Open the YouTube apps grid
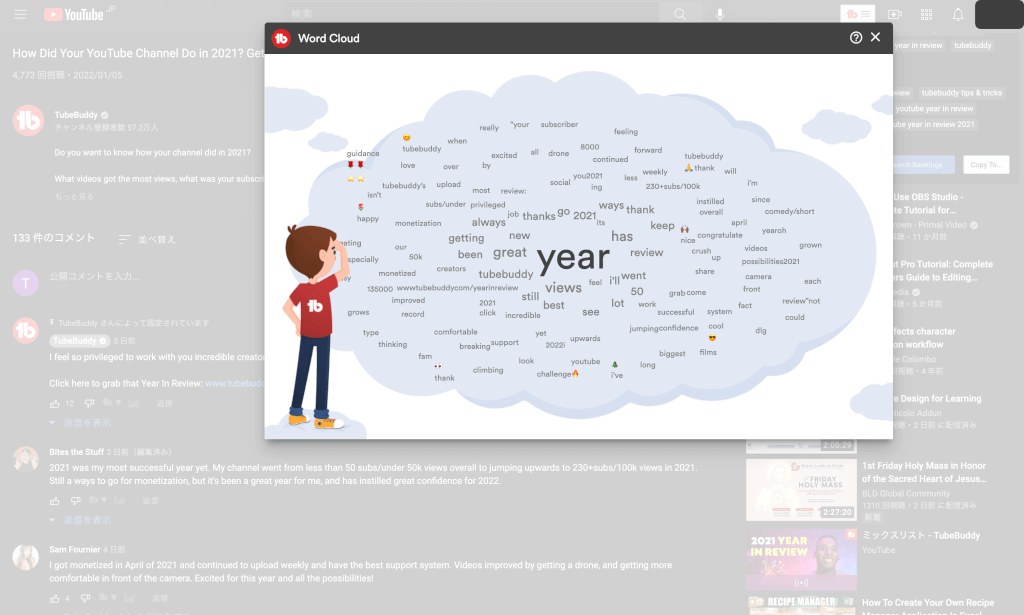The width and height of the screenshot is (1024, 615). [926, 14]
